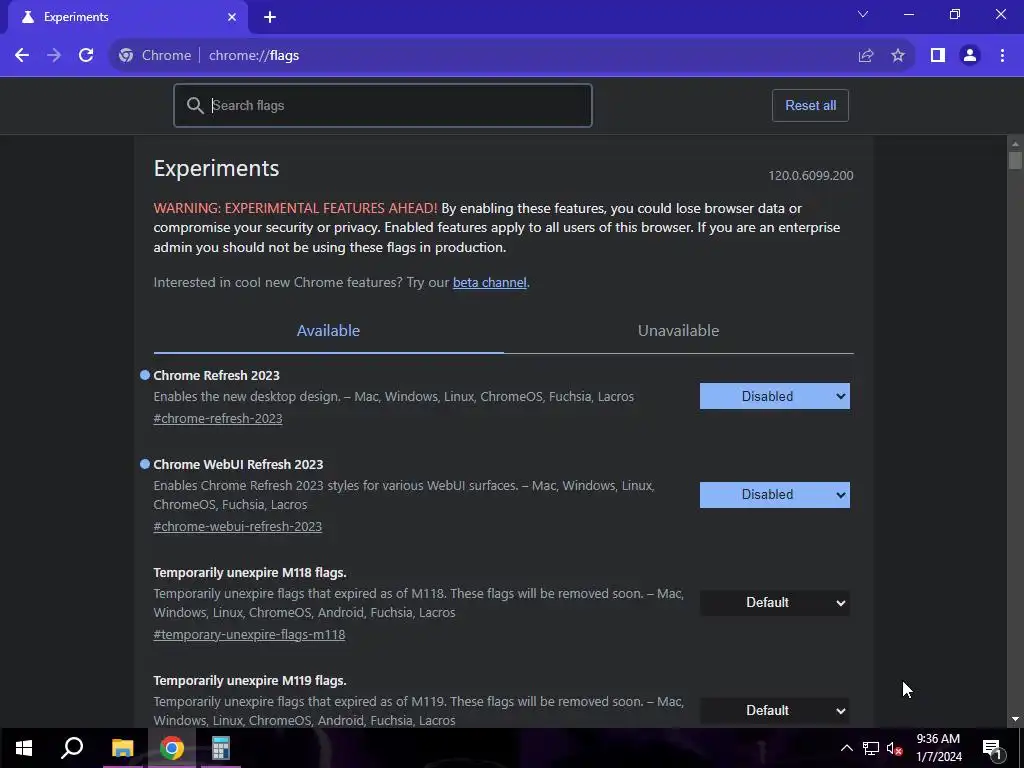Switch to the Unavailable tab
This screenshot has width=1024, height=768.
point(679,331)
